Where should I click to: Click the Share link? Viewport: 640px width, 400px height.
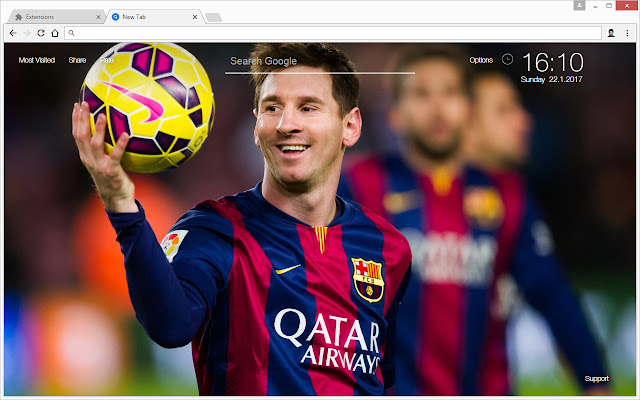coord(77,60)
